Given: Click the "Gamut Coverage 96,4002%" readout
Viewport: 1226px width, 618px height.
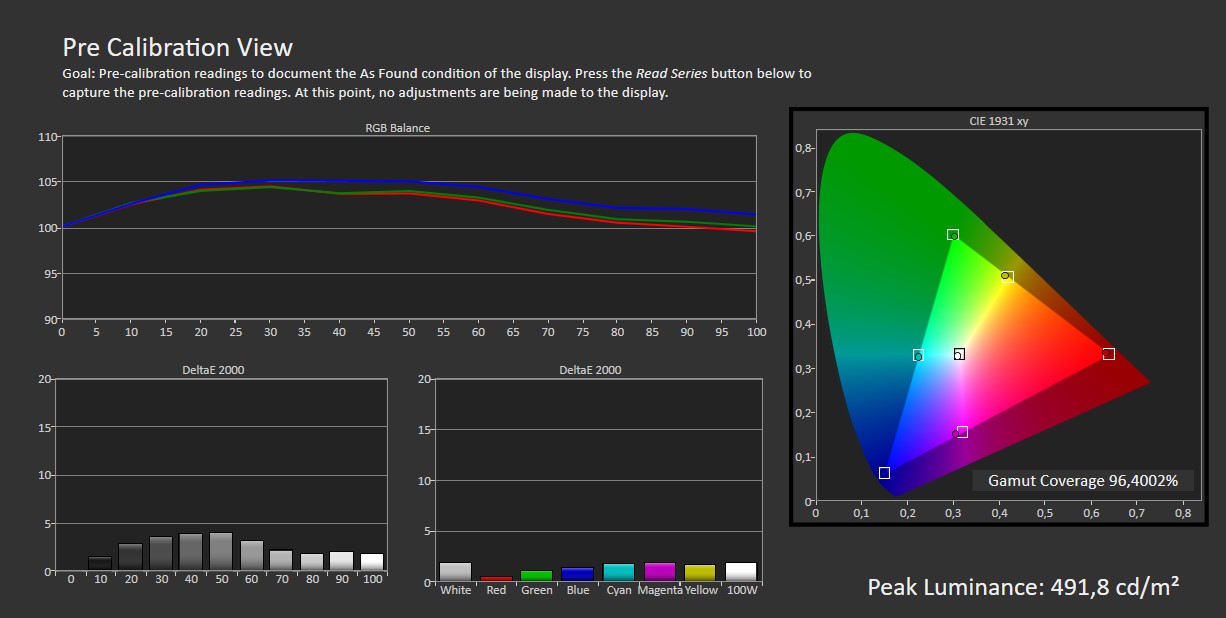Looking at the screenshot, I should click(x=1083, y=481).
